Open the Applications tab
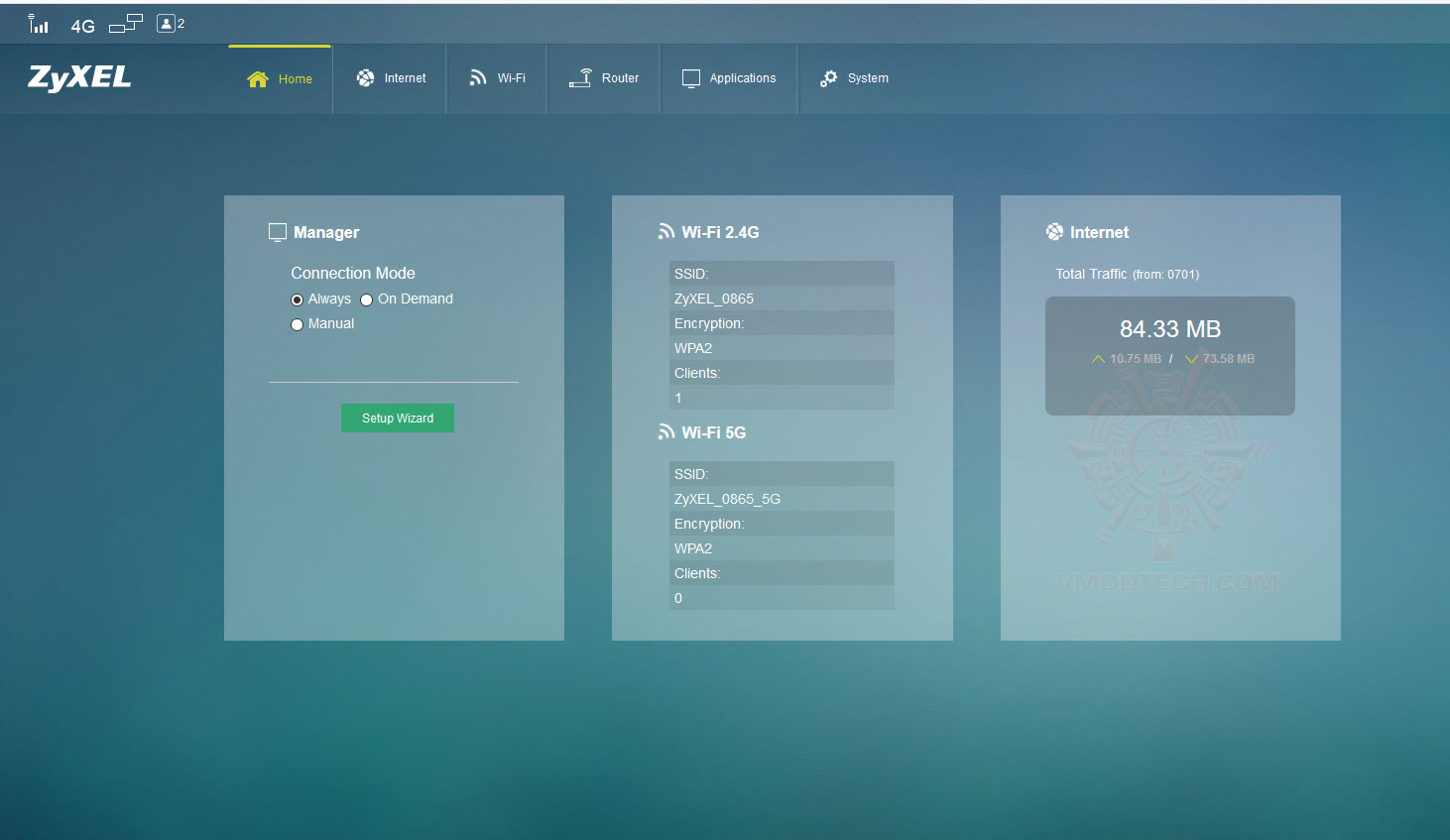 coord(730,78)
